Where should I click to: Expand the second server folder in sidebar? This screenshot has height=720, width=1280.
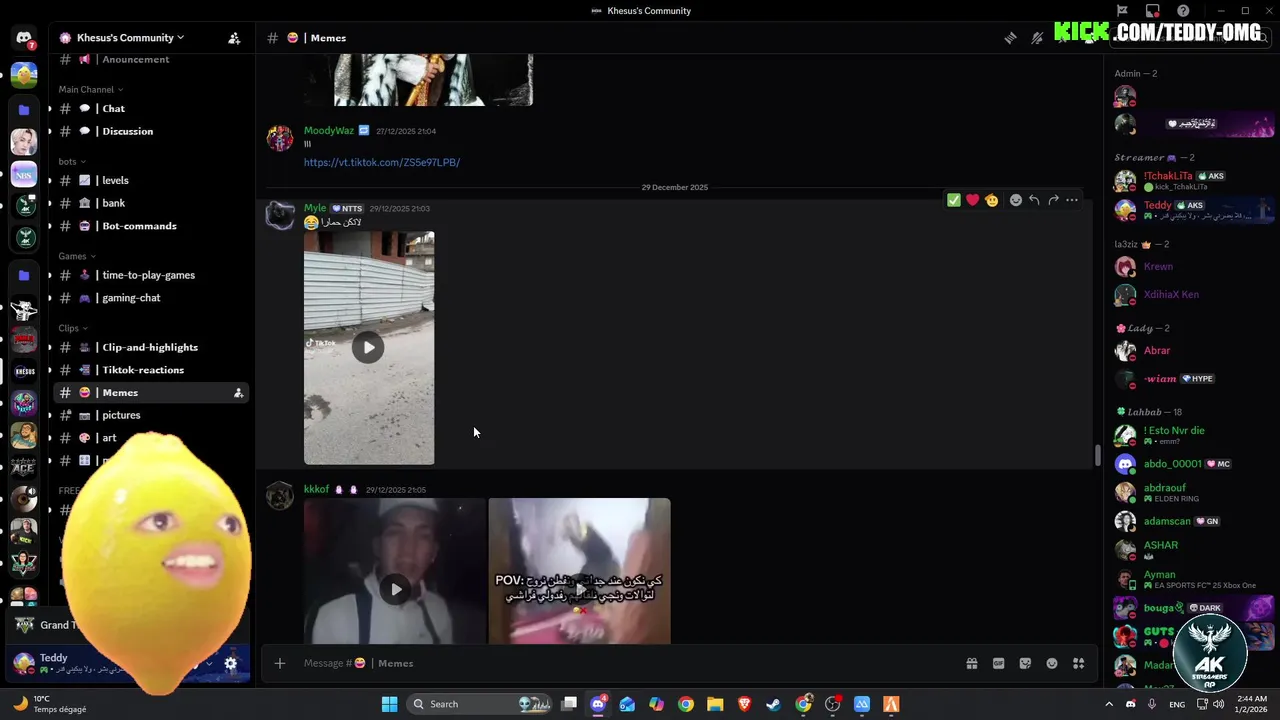(x=24, y=275)
